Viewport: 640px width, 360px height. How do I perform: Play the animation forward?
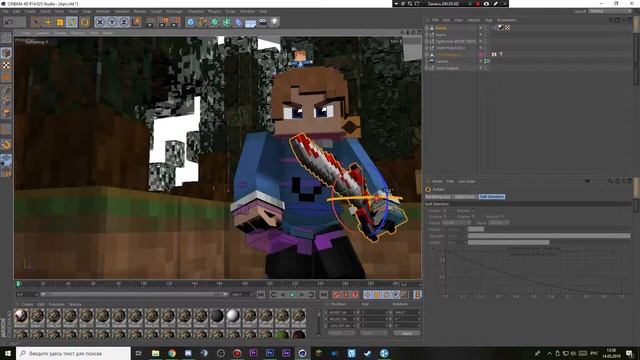292,294
